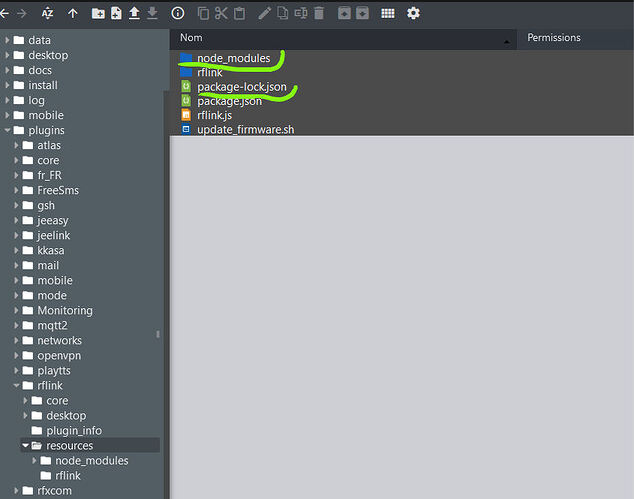Expand the node_modules tree arrow

34,461
